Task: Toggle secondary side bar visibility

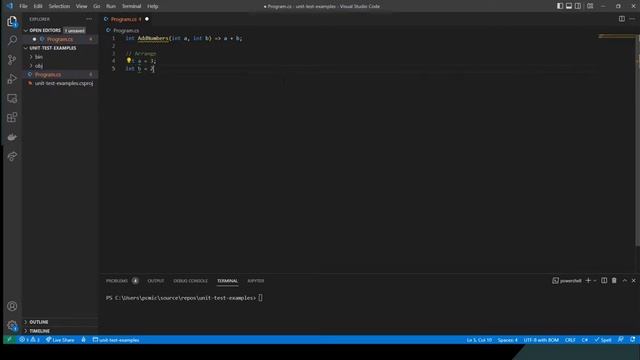Action: click(x=578, y=6)
